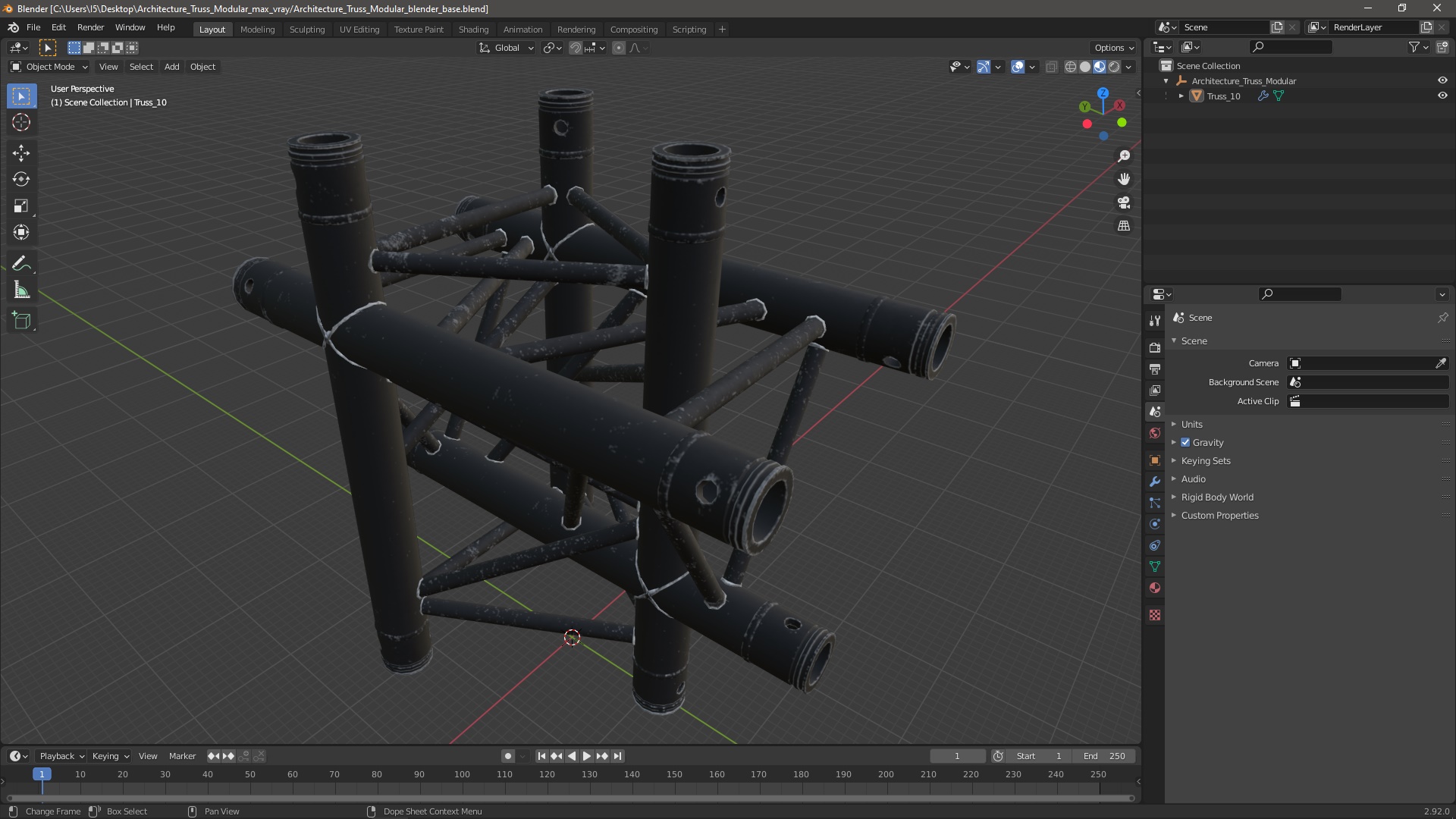Toggle the Gravity checkbox
The image size is (1456, 819).
[x=1185, y=442]
